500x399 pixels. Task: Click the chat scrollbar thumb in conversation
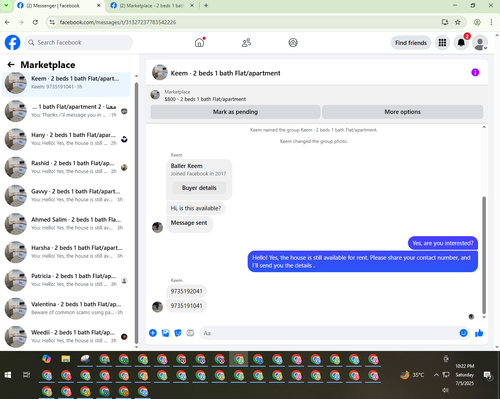click(484, 255)
